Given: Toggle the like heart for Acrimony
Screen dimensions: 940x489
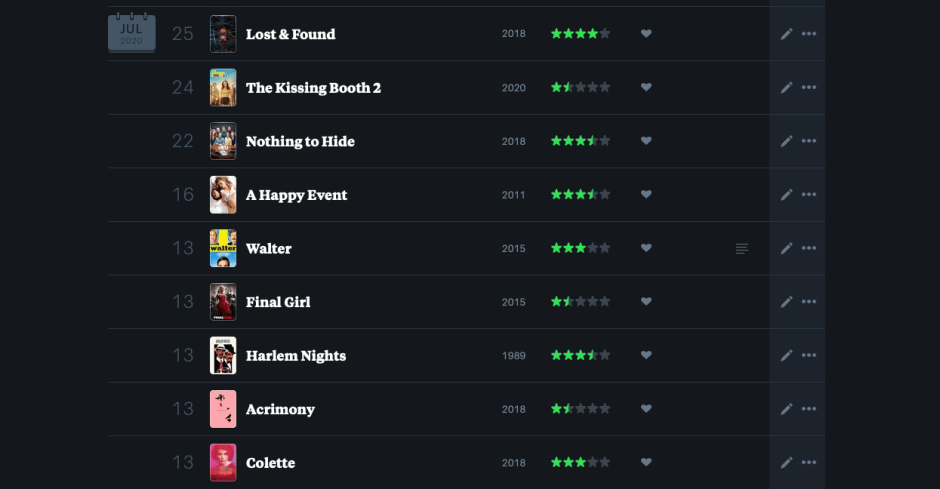Looking at the screenshot, I should (646, 409).
